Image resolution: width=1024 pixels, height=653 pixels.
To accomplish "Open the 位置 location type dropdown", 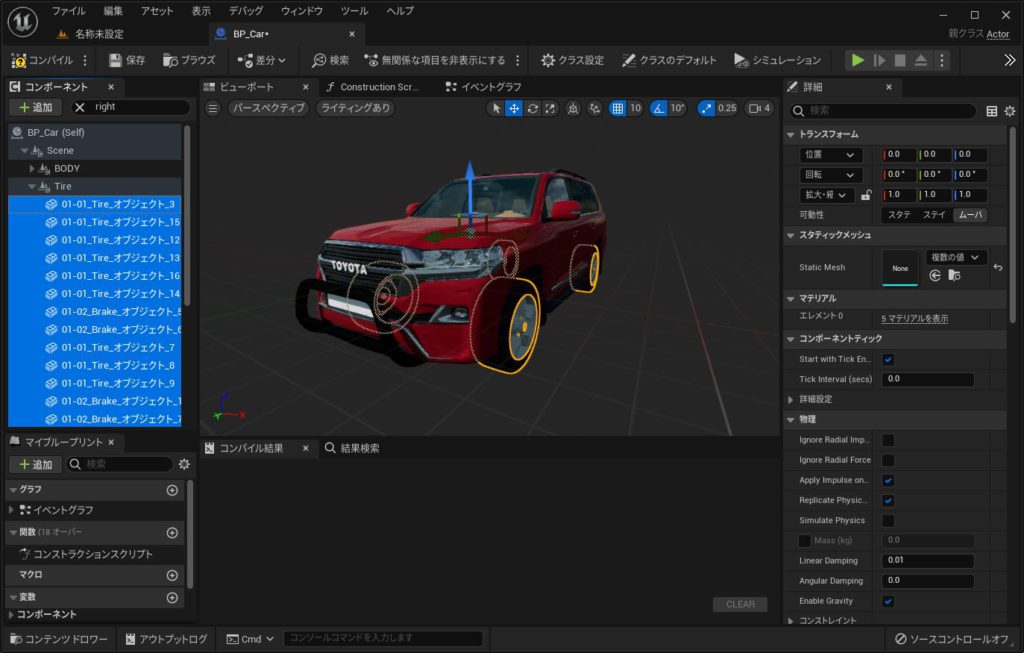I will pyautogui.click(x=831, y=155).
